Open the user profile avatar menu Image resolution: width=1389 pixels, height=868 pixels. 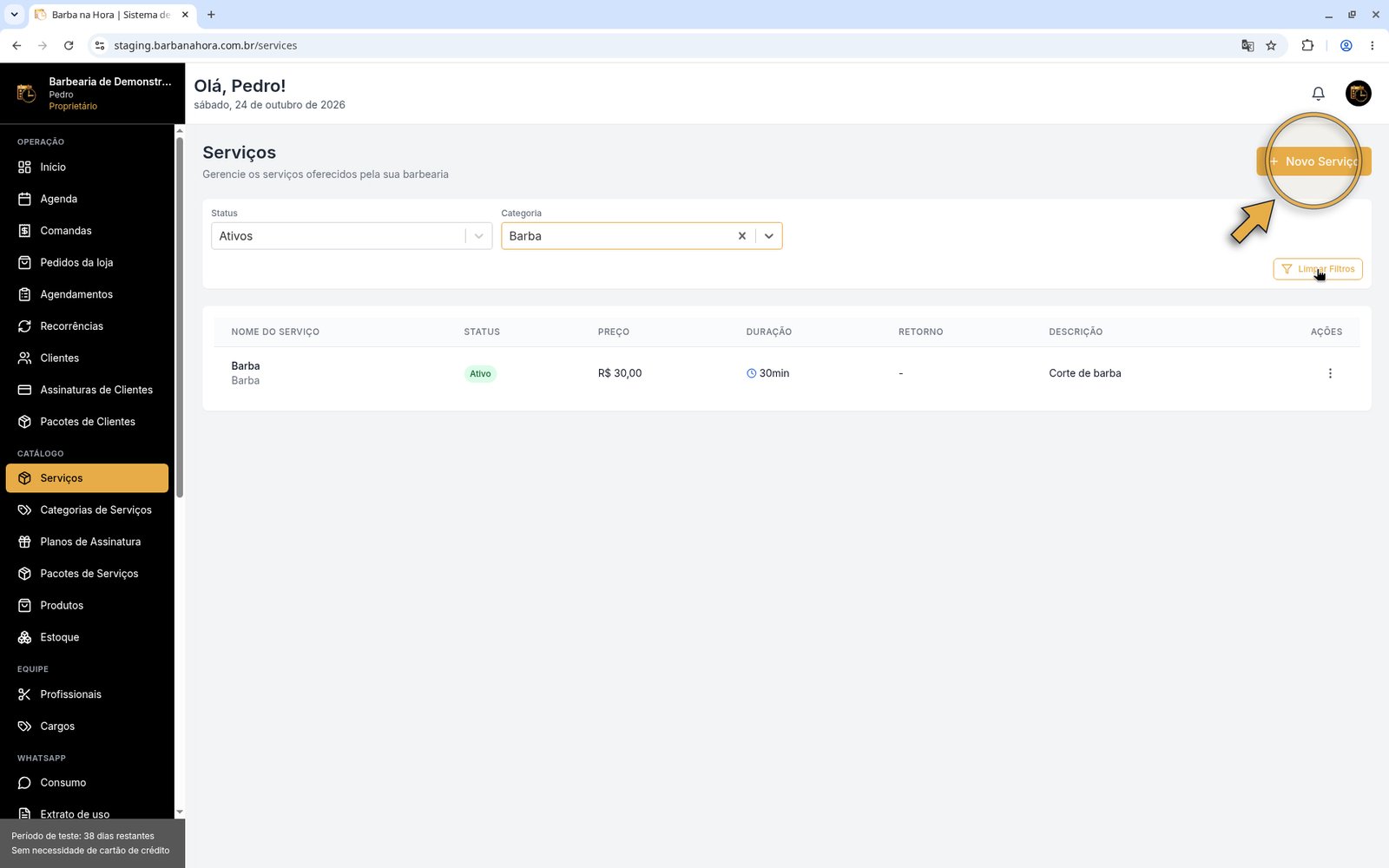[1358, 94]
